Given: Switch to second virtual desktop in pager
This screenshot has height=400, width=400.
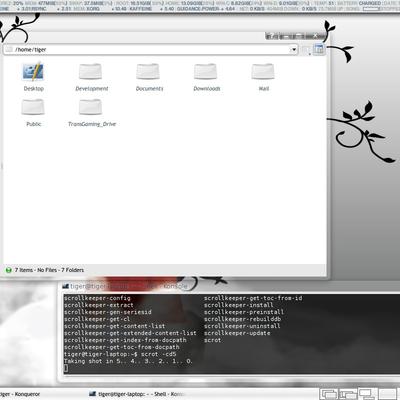Looking at the screenshot, I should coord(348,394).
